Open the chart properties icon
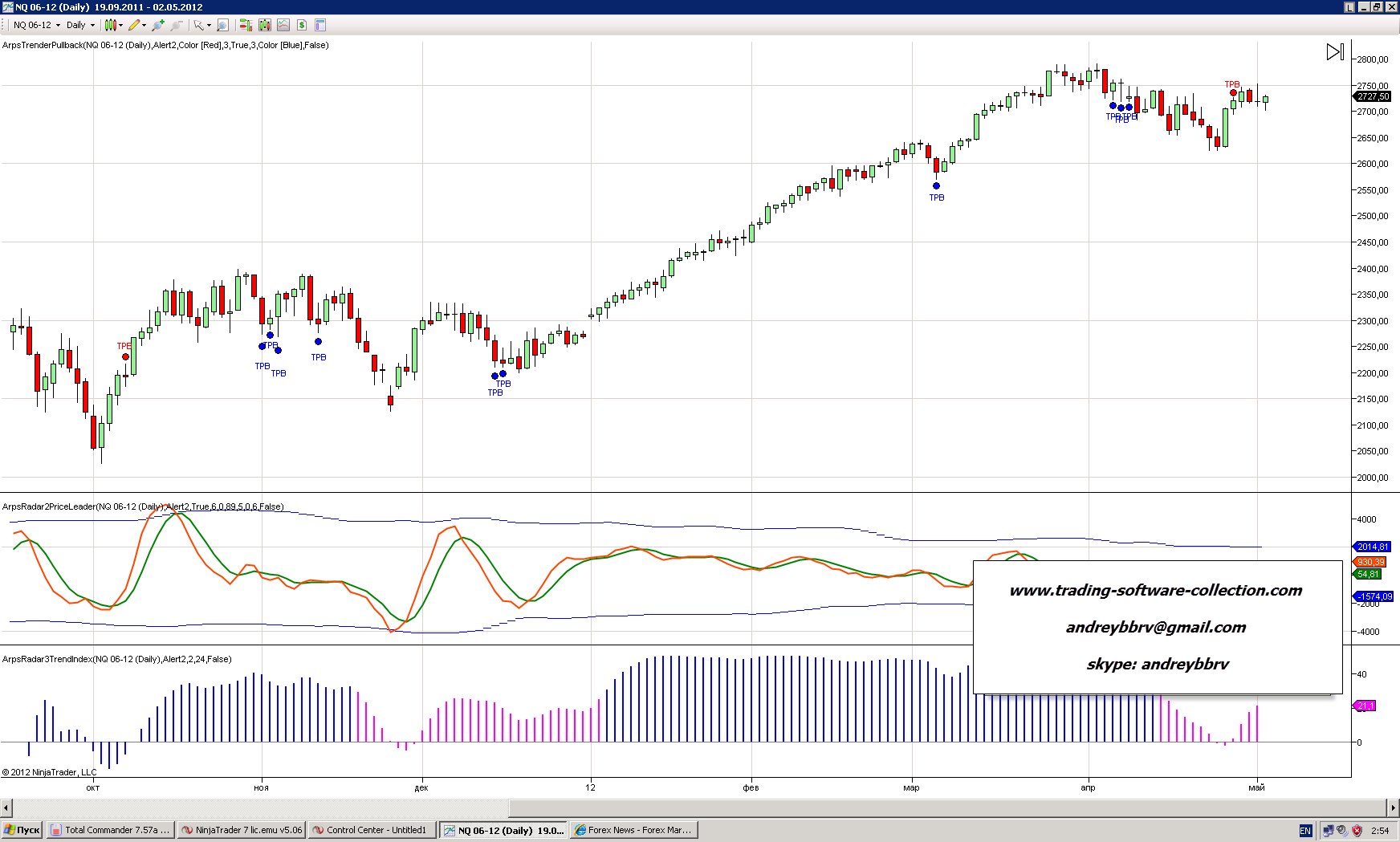Image resolution: width=1400 pixels, height=842 pixels. click(320, 25)
